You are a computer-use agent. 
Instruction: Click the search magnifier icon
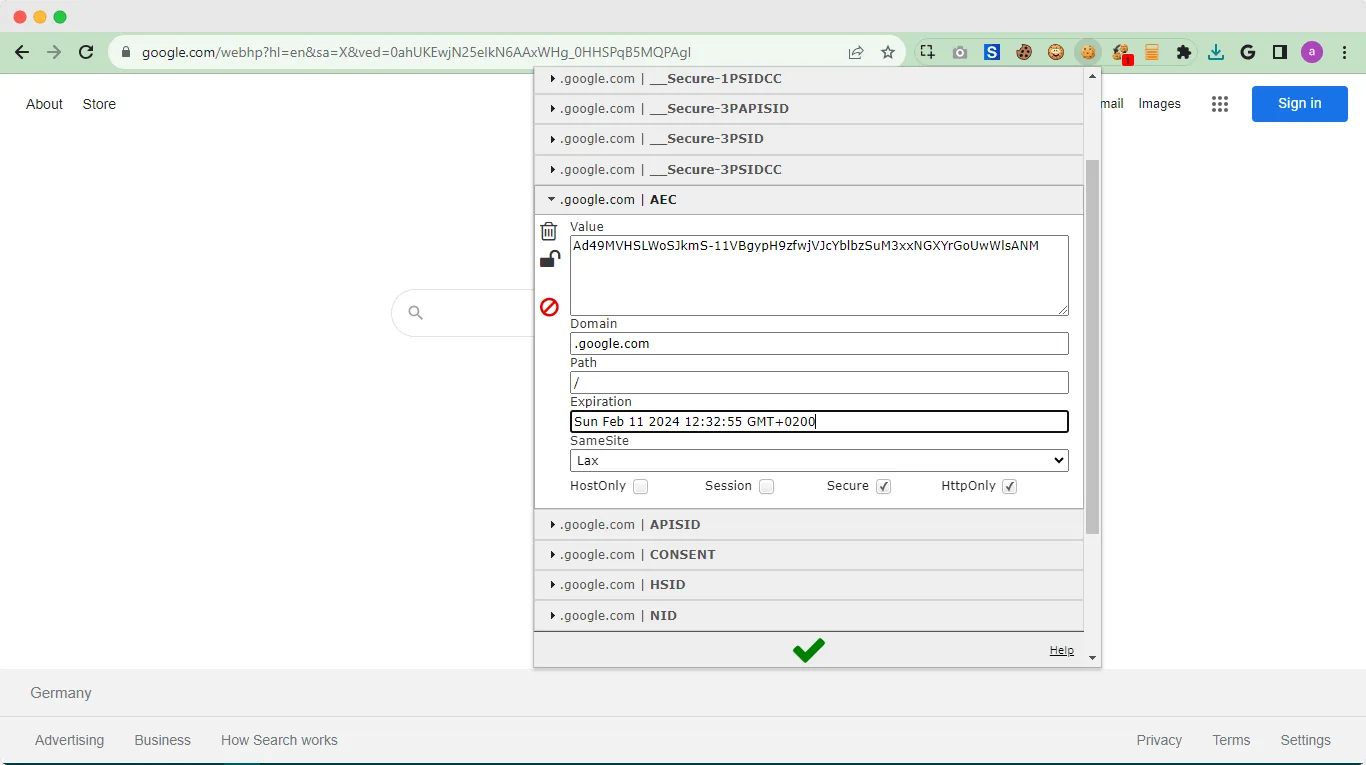416,313
